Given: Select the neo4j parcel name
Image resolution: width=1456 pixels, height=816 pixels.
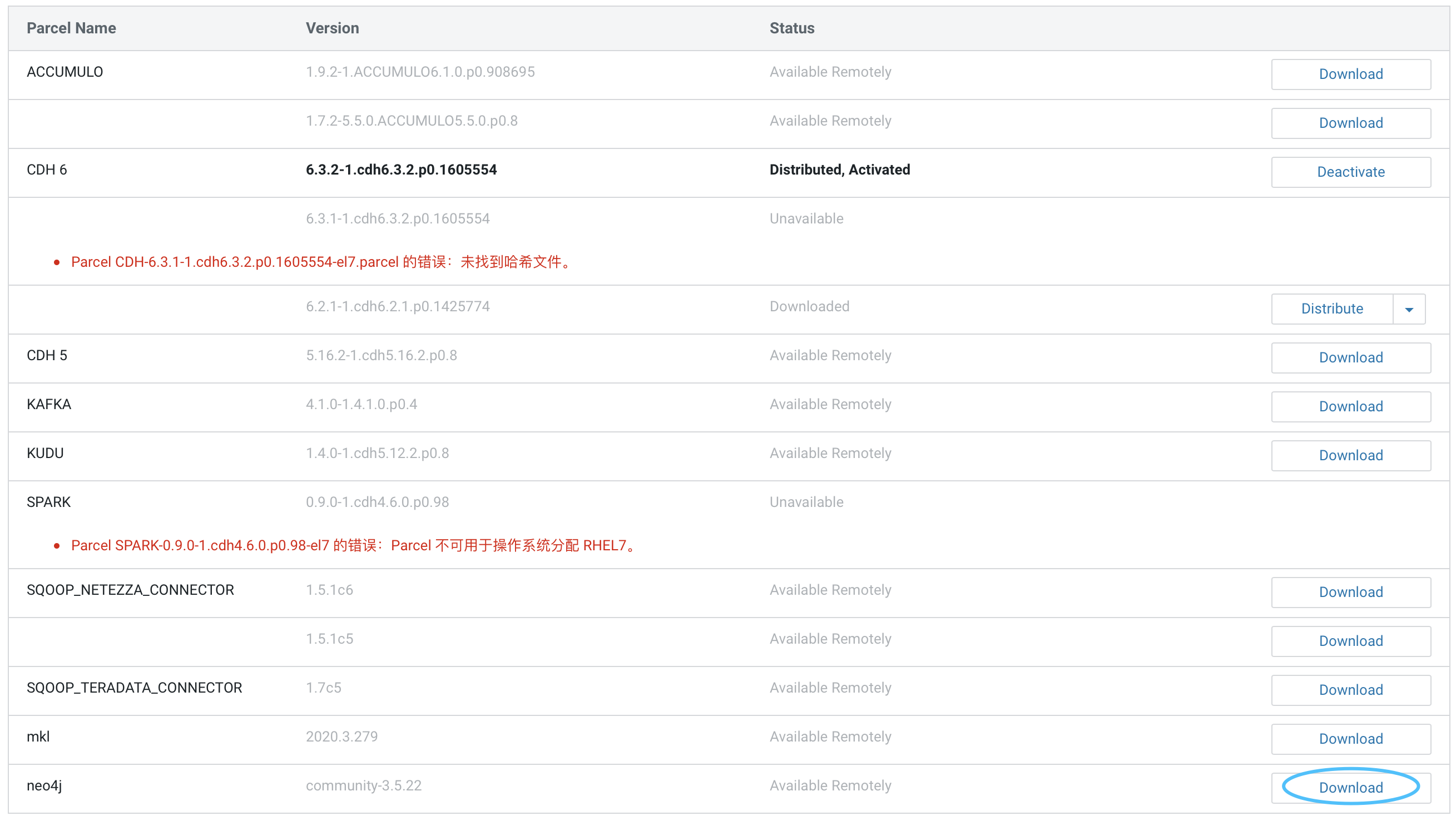Looking at the screenshot, I should click(44, 786).
